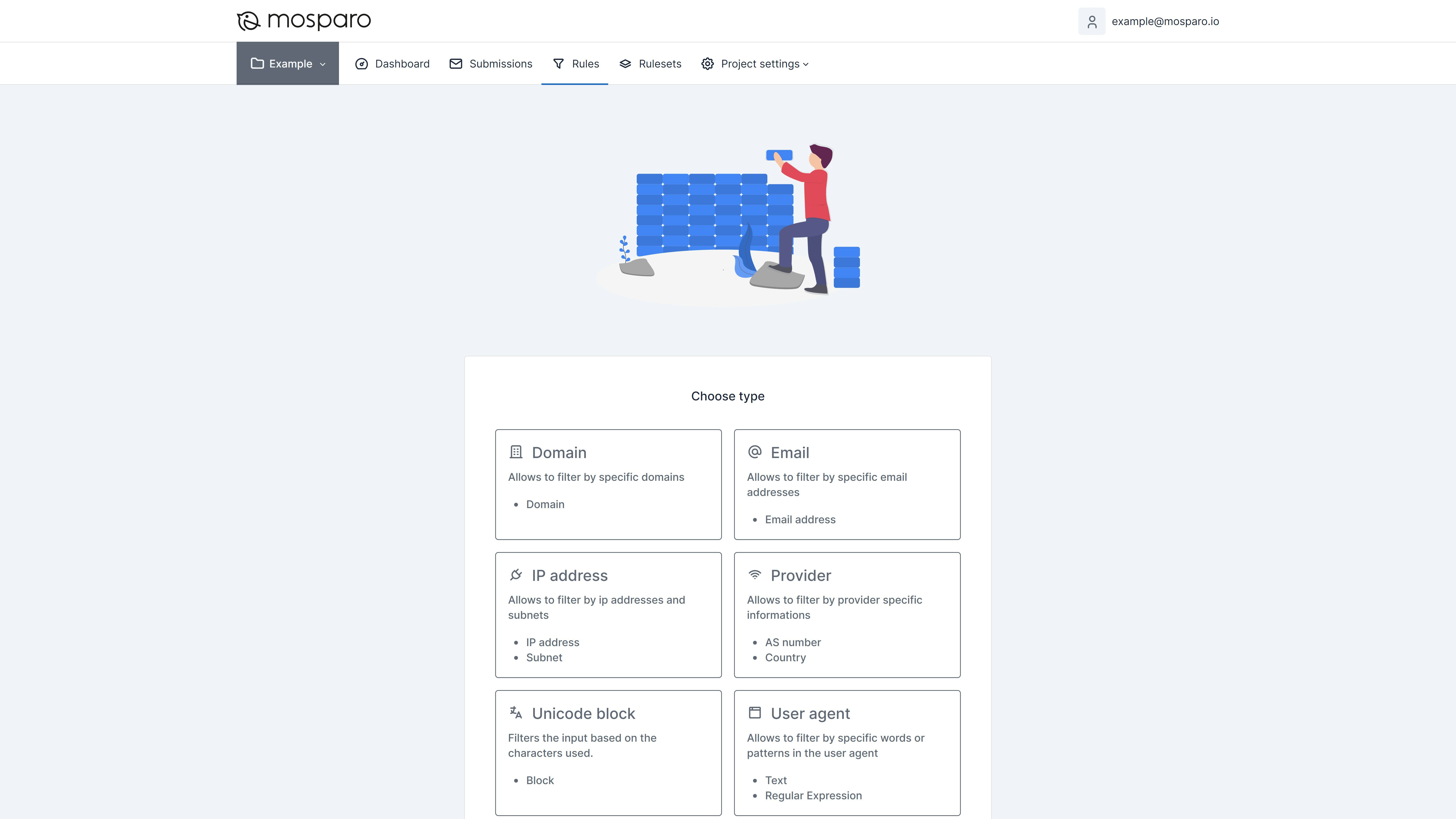Pick the User agent rule type card
1456x819 pixels.
pyautogui.click(x=847, y=753)
